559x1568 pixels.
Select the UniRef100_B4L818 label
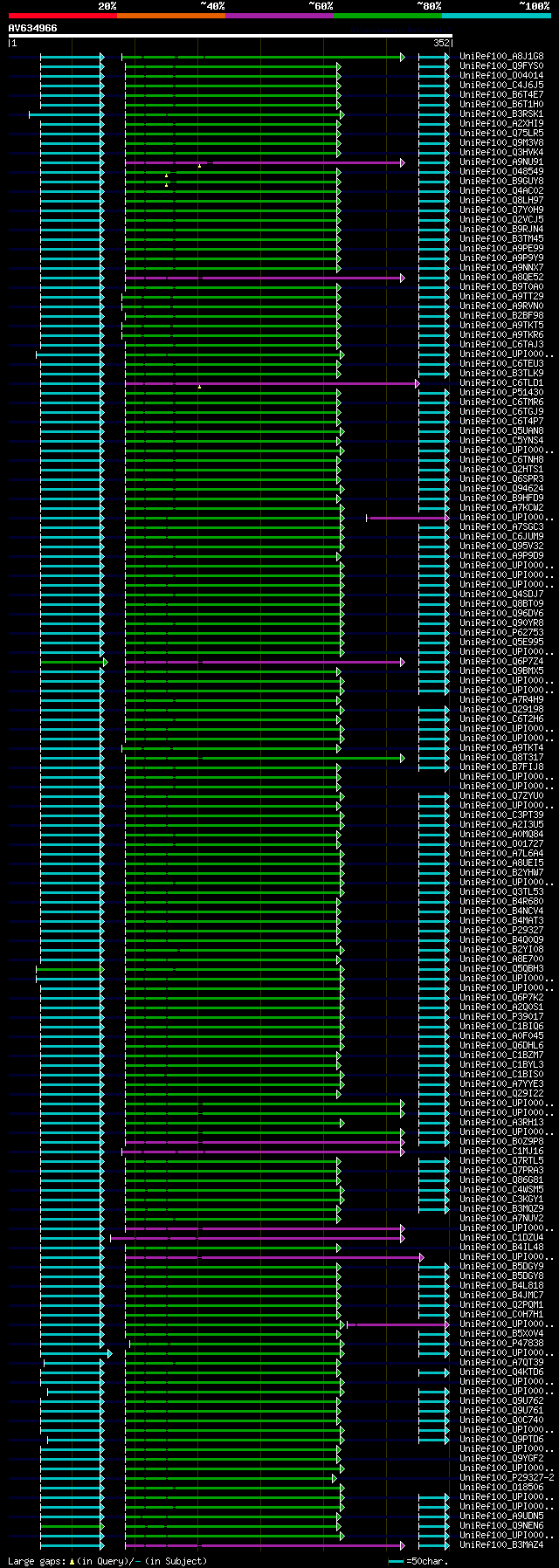501,1286
